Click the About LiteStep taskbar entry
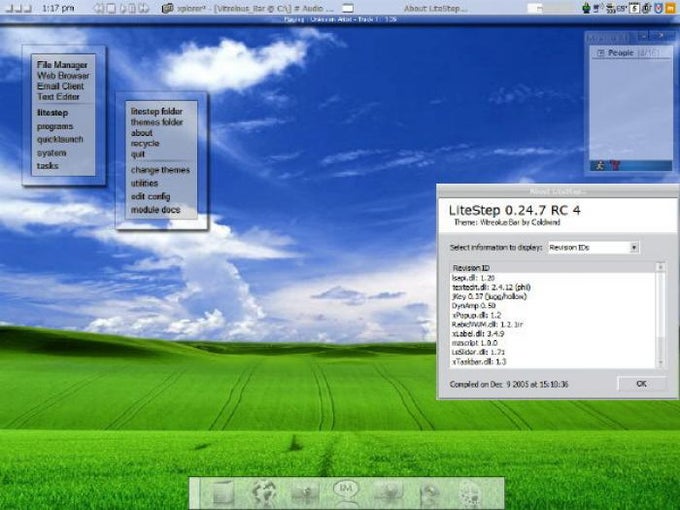The width and height of the screenshot is (680, 510). click(x=435, y=8)
